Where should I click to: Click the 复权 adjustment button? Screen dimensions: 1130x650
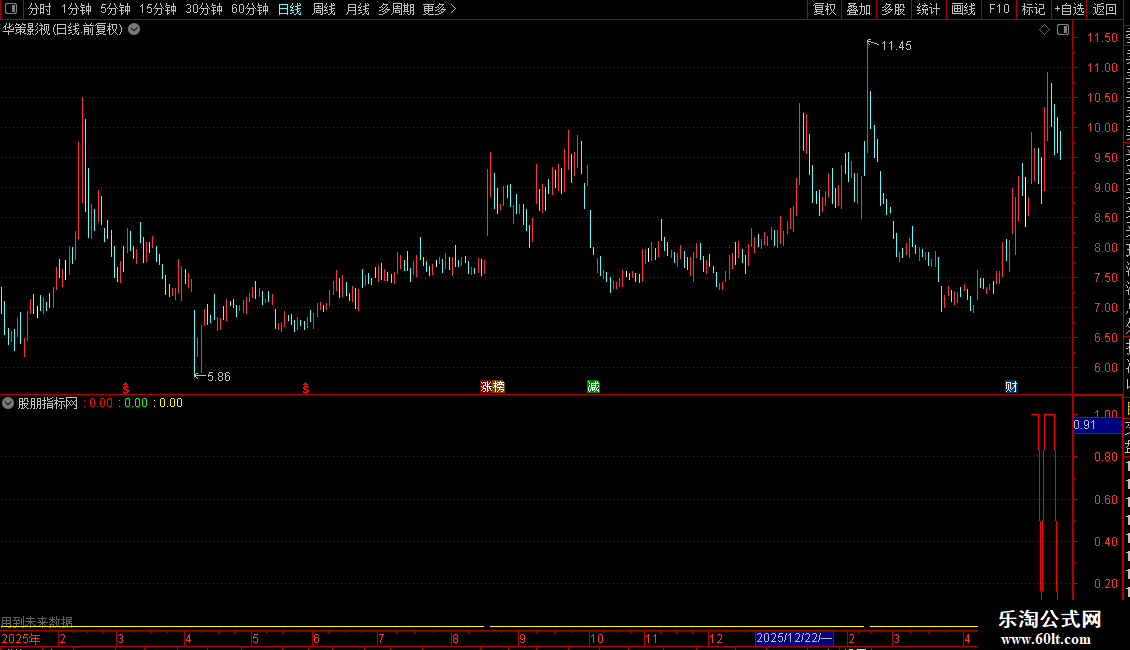pyautogui.click(x=824, y=9)
